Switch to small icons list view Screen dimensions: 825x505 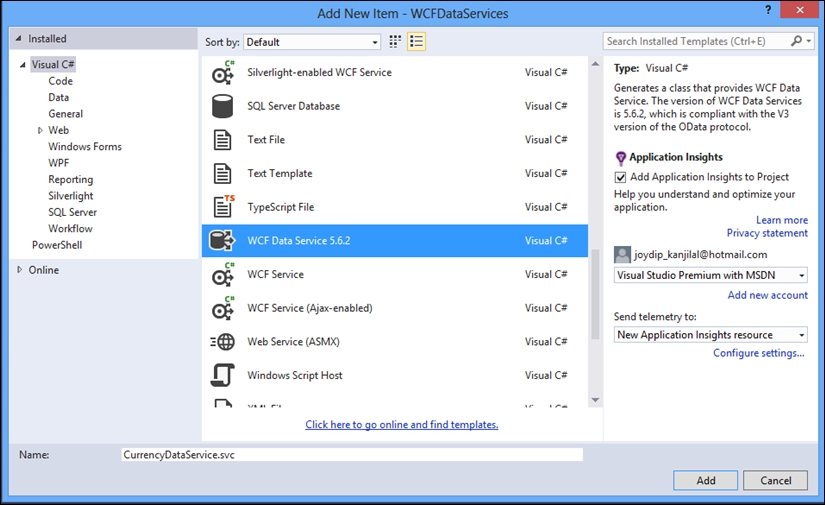coord(416,42)
